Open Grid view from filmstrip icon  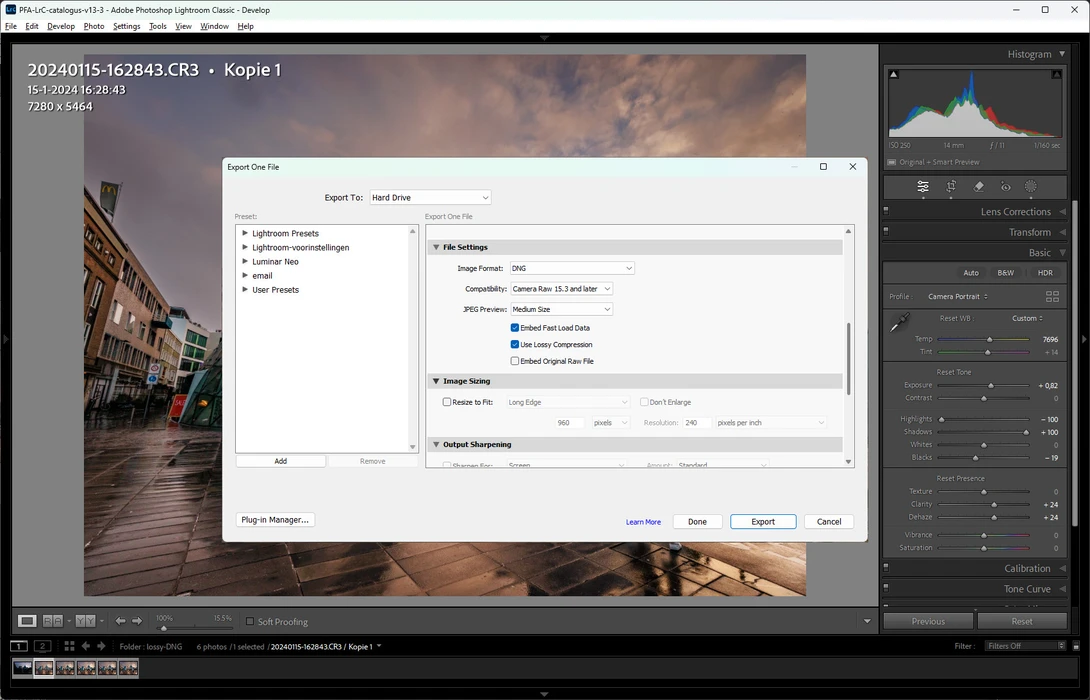click(70, 646)
